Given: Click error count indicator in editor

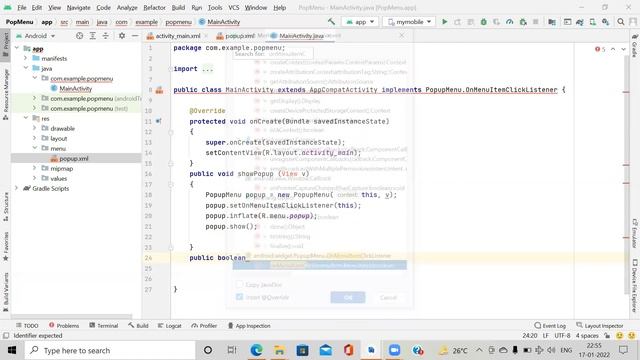Looking at the screenshot, I should [x=600, y=49].
